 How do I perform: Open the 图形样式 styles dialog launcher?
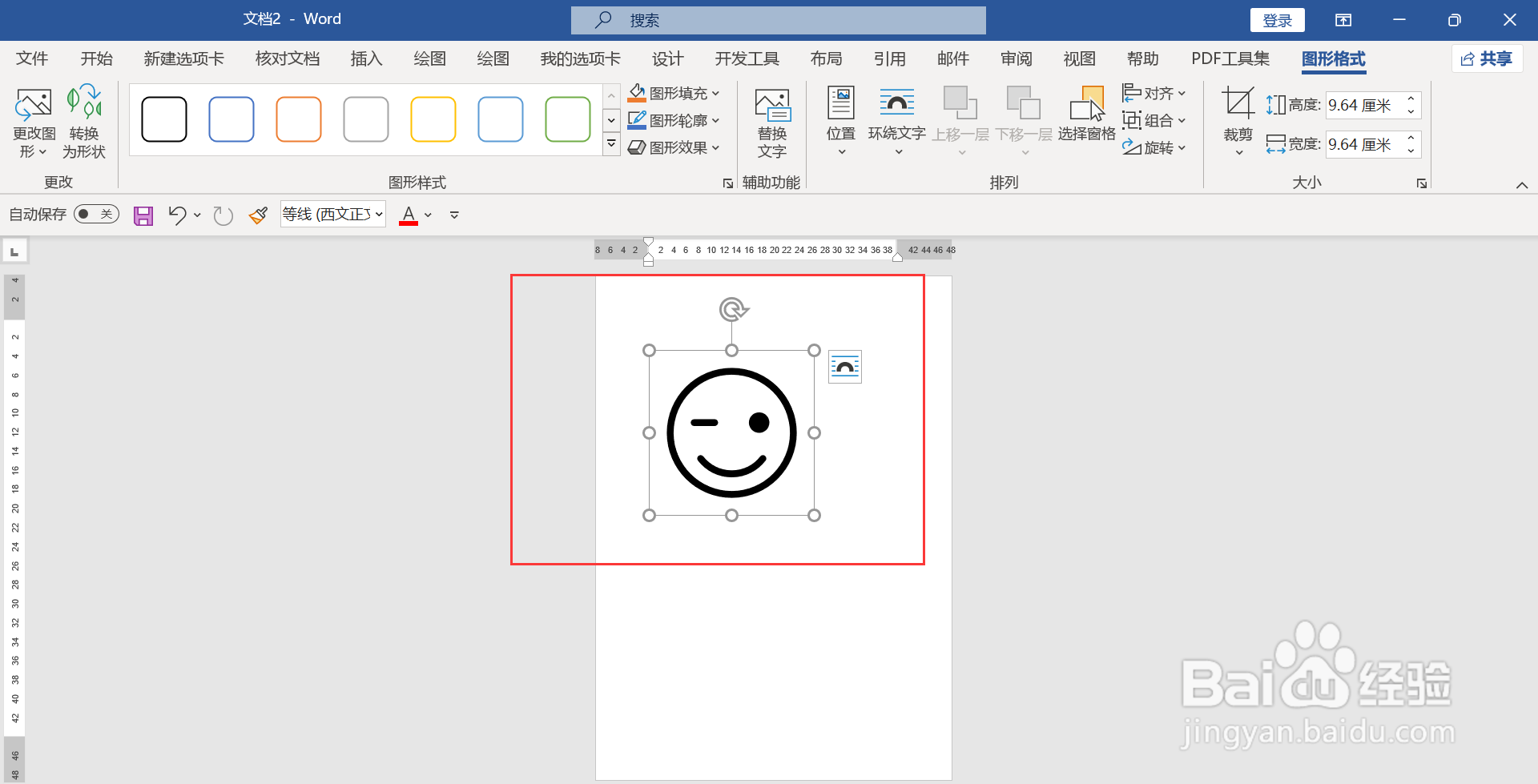(x=728, y=183)
